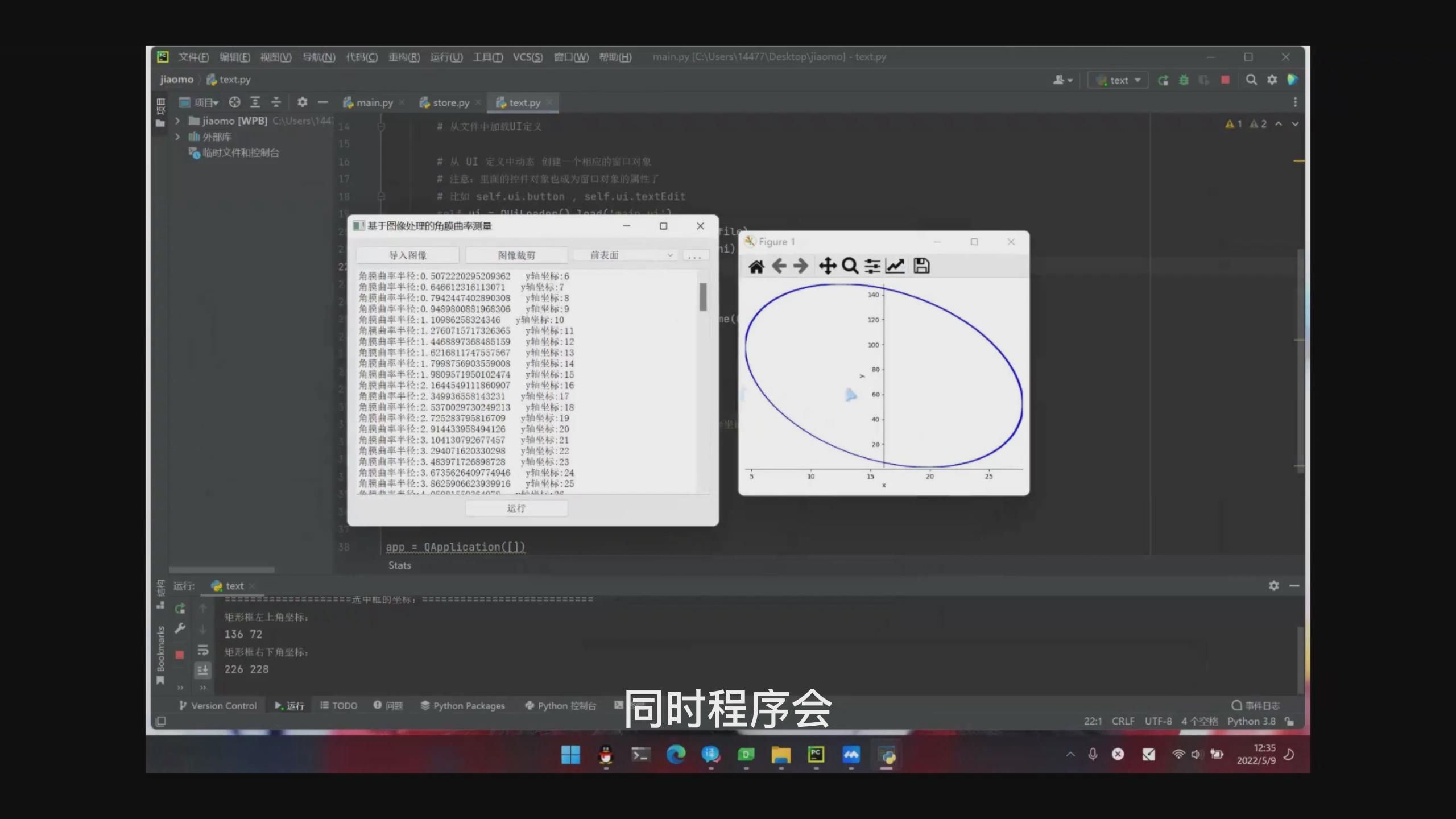
Task: Toggle soft-wrap in Run console
Action: [202, 650]
